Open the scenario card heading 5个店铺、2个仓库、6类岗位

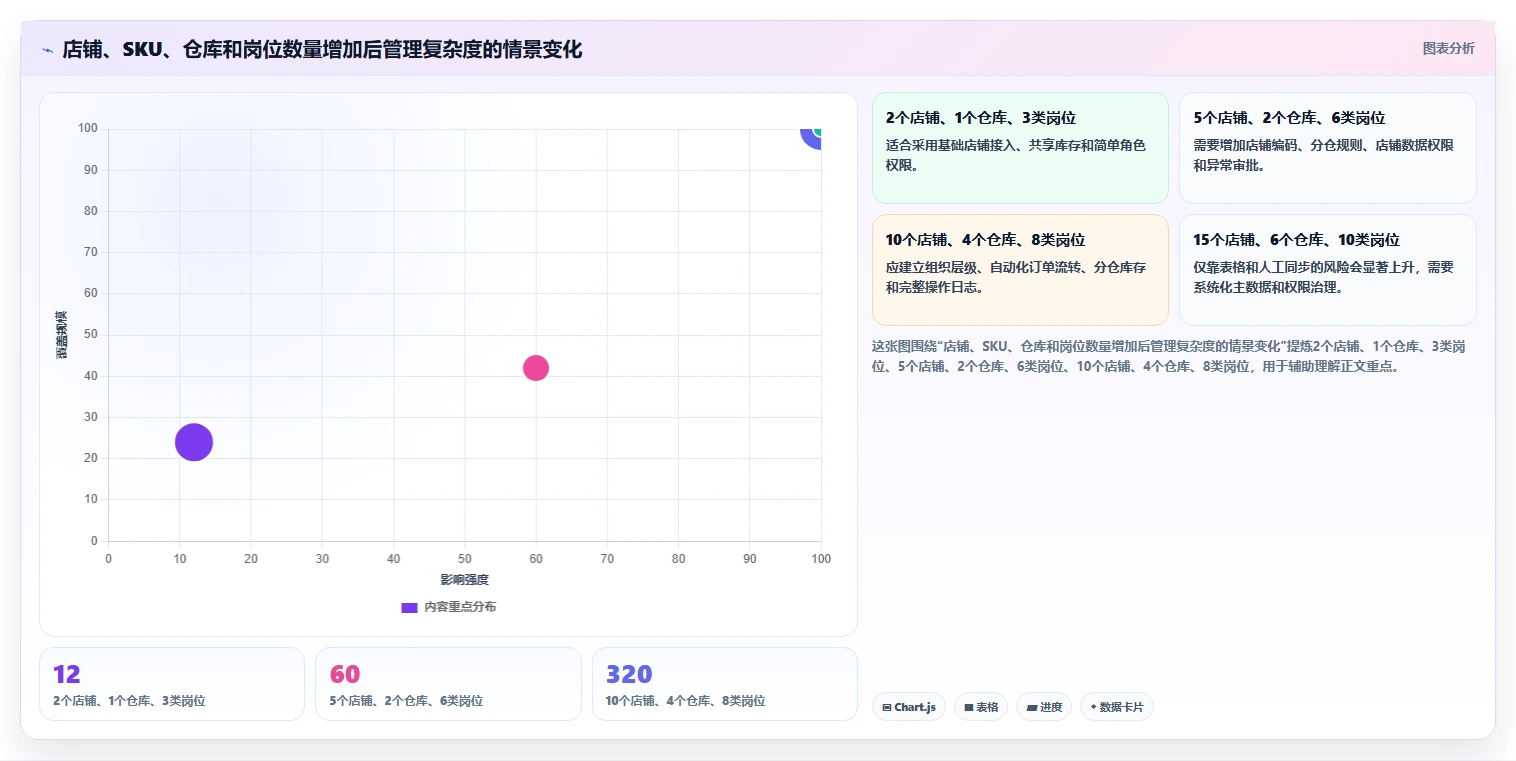[x=1289, y=118]
